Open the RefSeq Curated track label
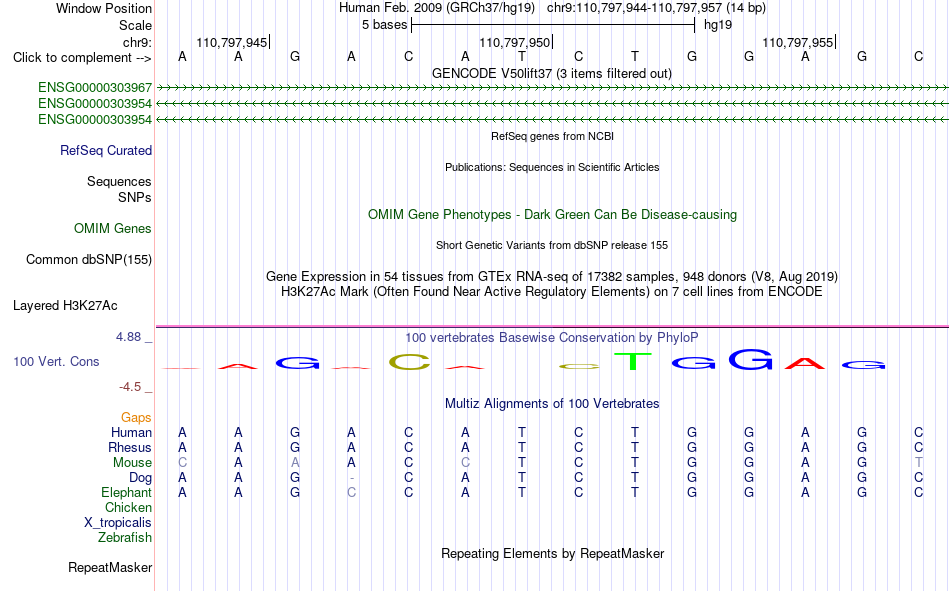Viewport: 950px width, 591px height. (x=106, y=150)
